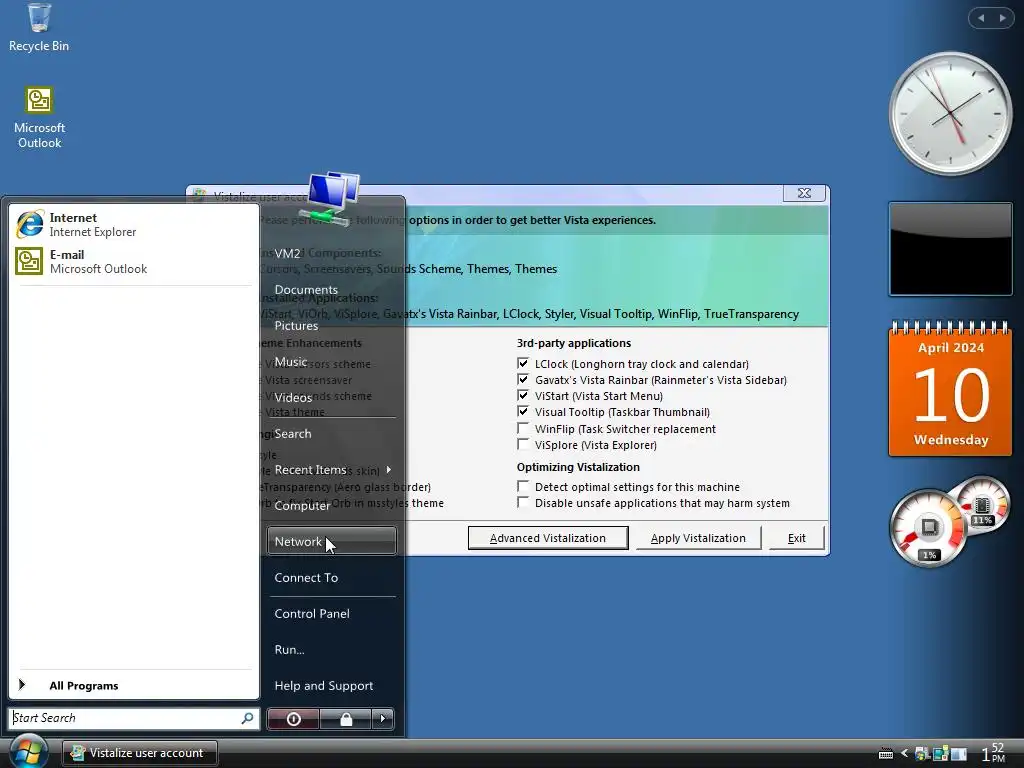Screen dimensions: 1024x768
Task: Click the lock button in Start menu
Action: coord(345,719)
